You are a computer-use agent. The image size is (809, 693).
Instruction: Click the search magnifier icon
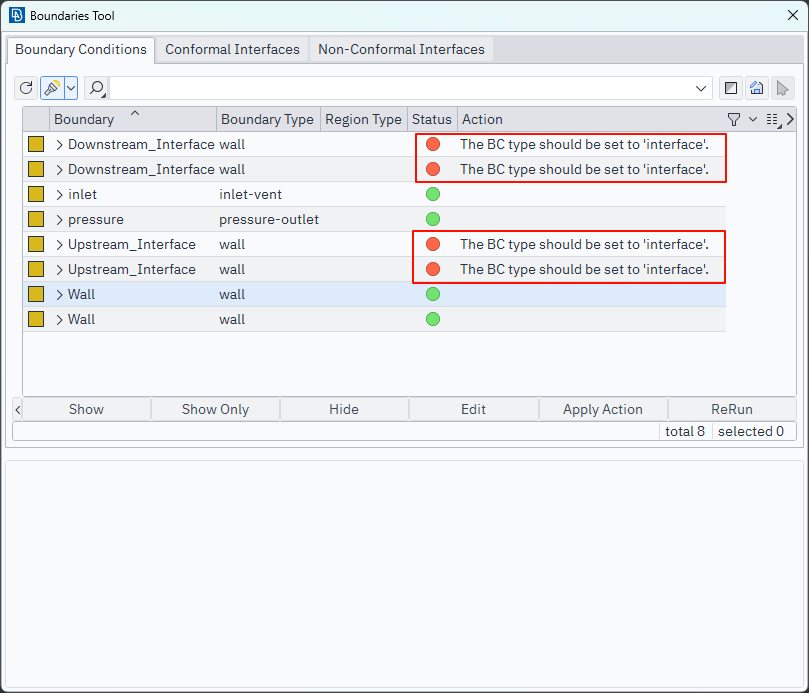coord(97,88)
